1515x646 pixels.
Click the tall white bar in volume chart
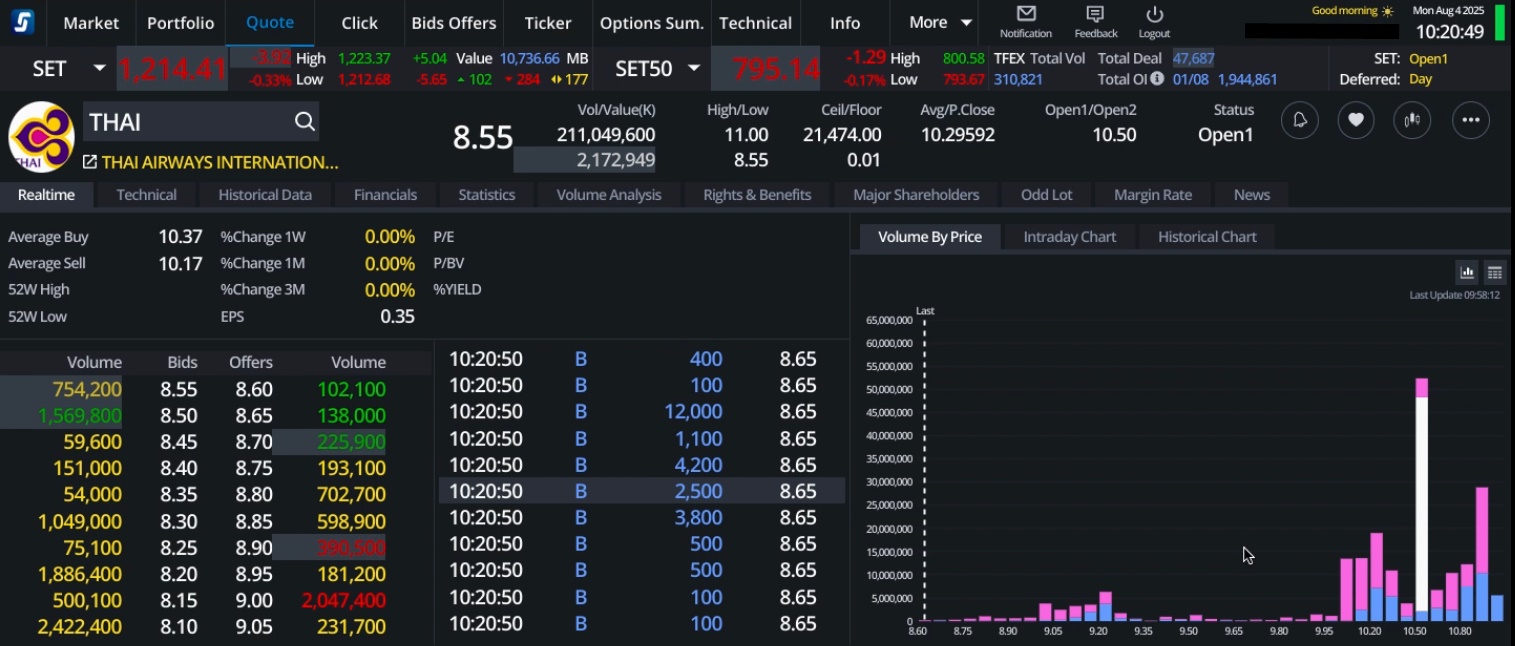pos(1421,504)
